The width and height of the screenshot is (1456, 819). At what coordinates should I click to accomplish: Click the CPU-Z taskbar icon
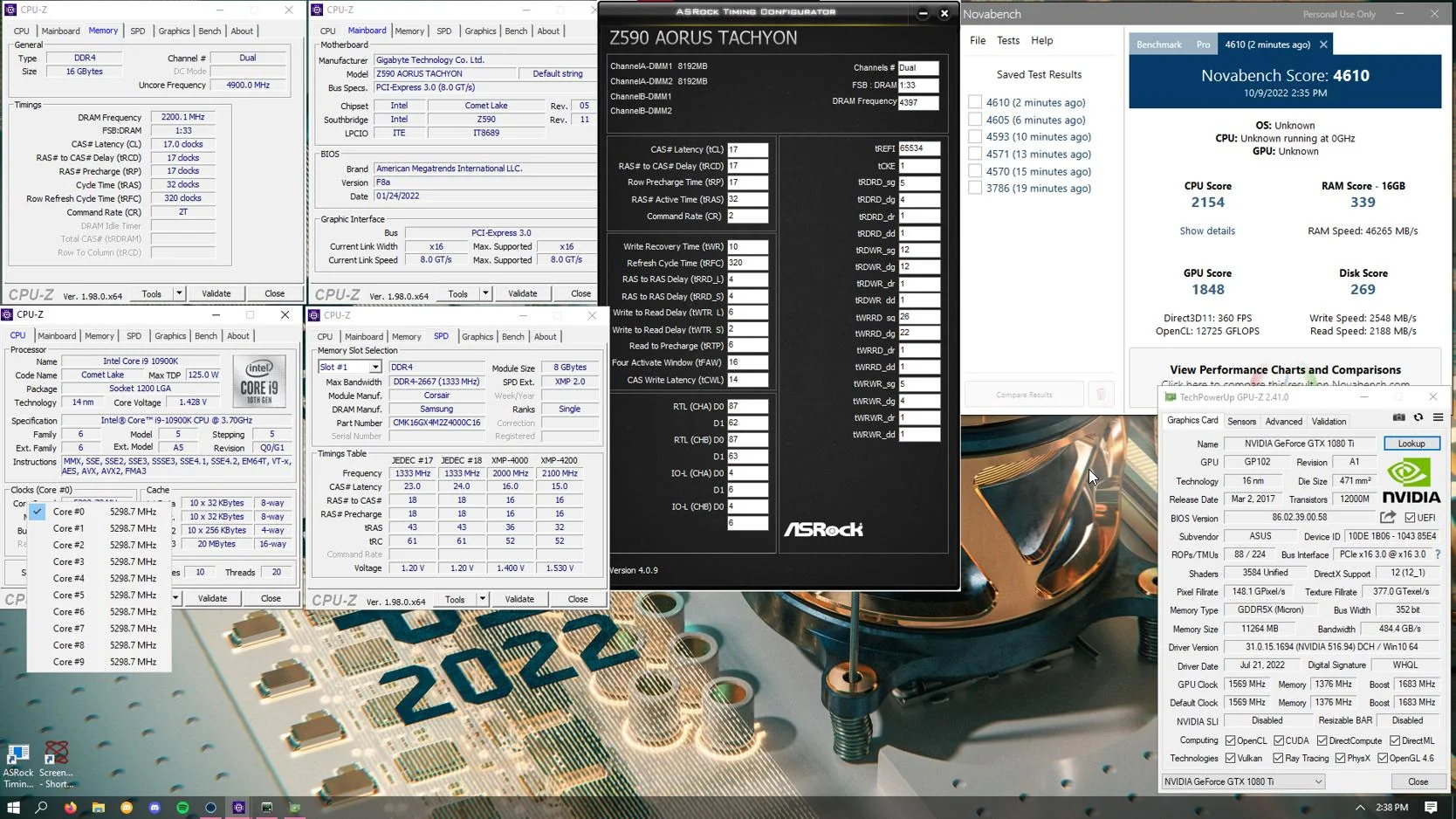tap(239, 808)
